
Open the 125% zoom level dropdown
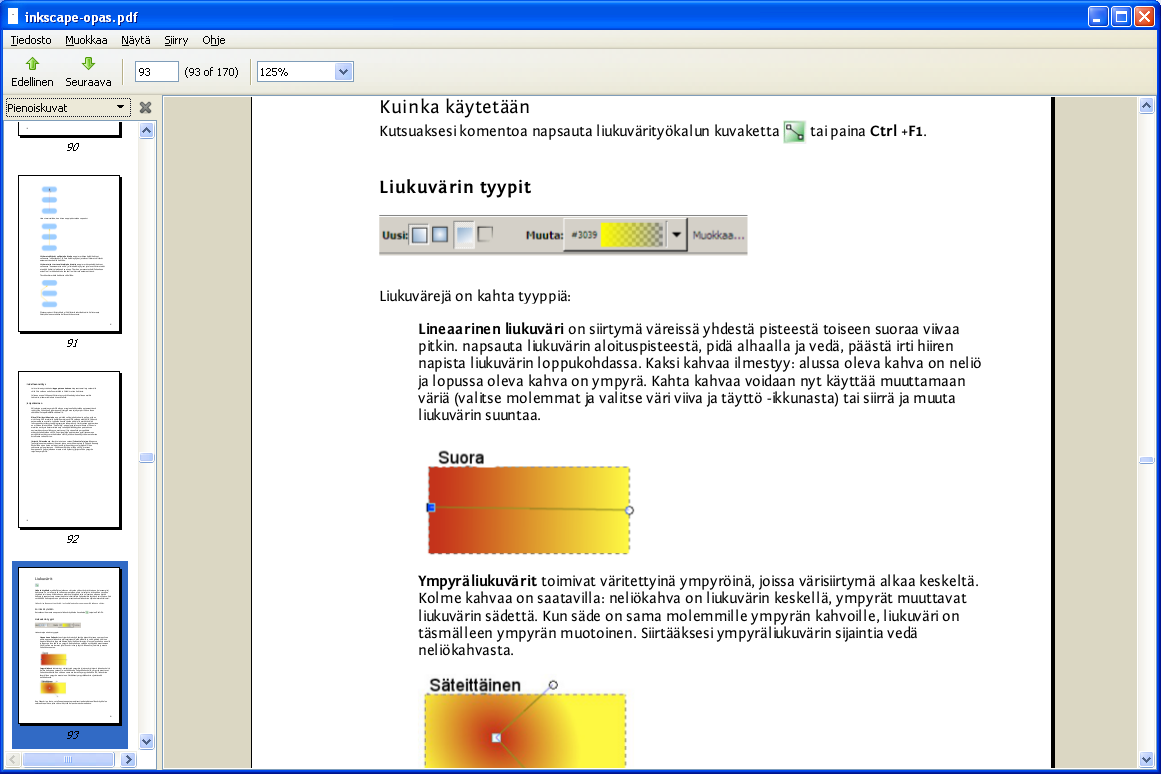tap(343, 72)
